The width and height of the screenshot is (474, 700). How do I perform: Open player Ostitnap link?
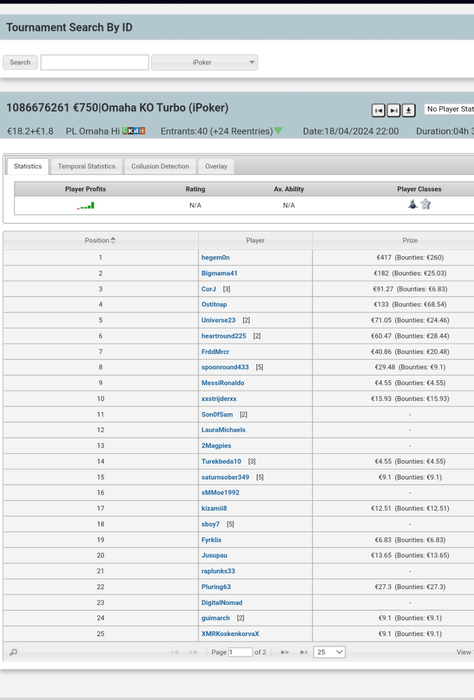pos(214,304)
